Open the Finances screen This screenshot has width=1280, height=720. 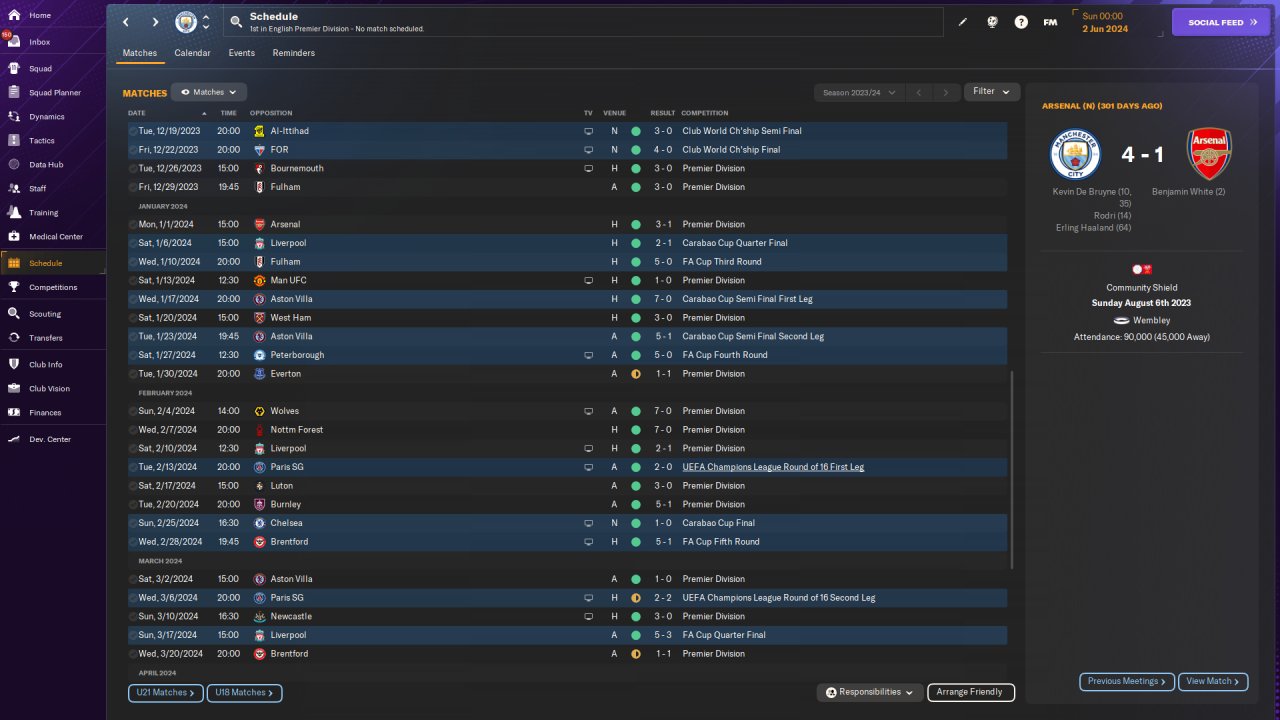click(x=45, y=412)
